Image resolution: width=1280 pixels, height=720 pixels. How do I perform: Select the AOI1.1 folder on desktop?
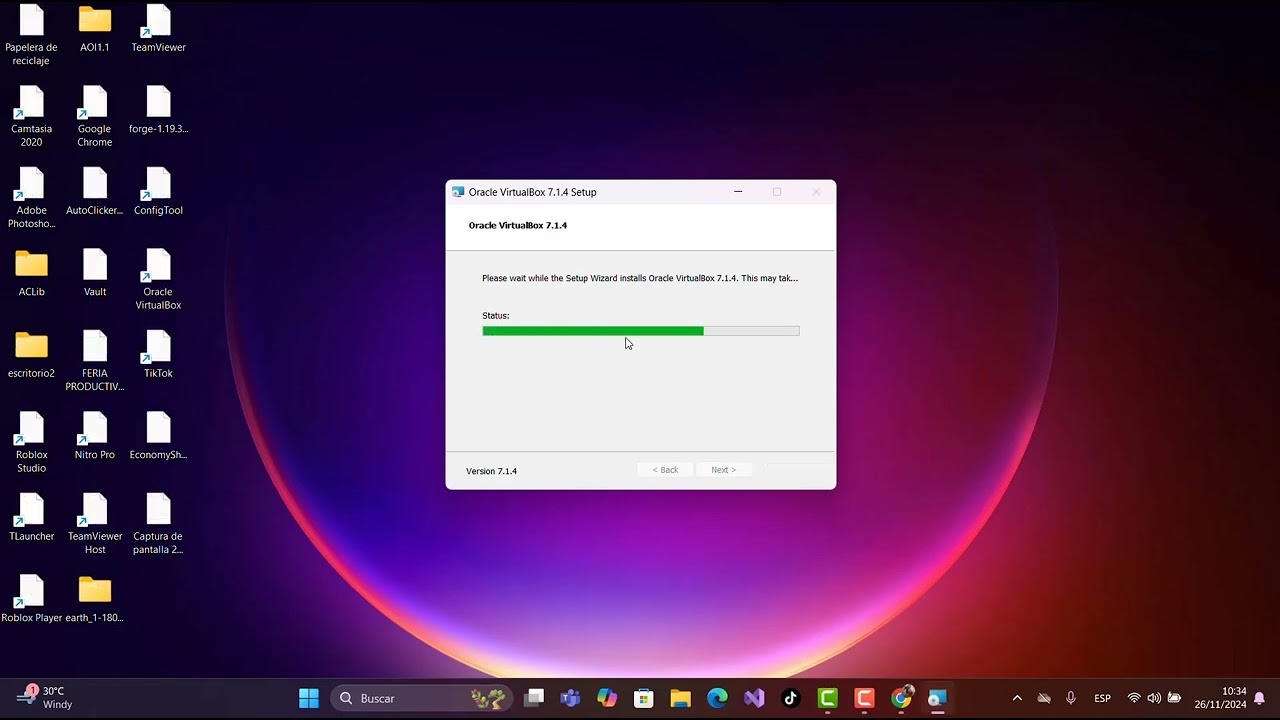(95, 28)
